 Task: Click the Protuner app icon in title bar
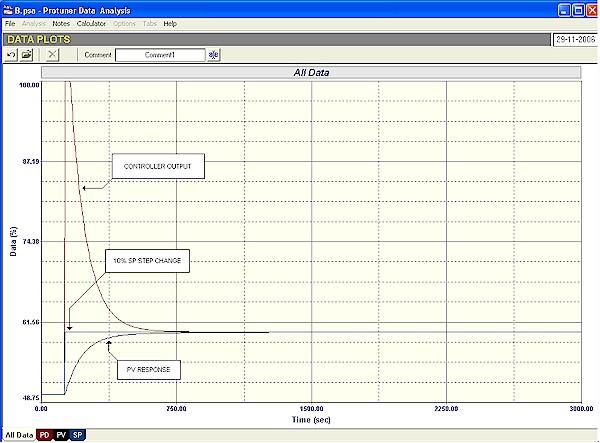coord(8,10)
